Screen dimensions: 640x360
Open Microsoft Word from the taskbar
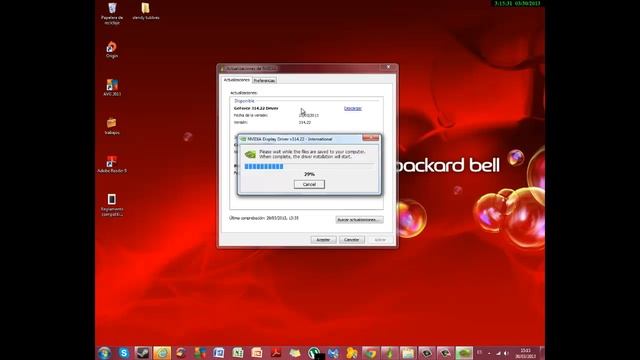coord(219,353)
